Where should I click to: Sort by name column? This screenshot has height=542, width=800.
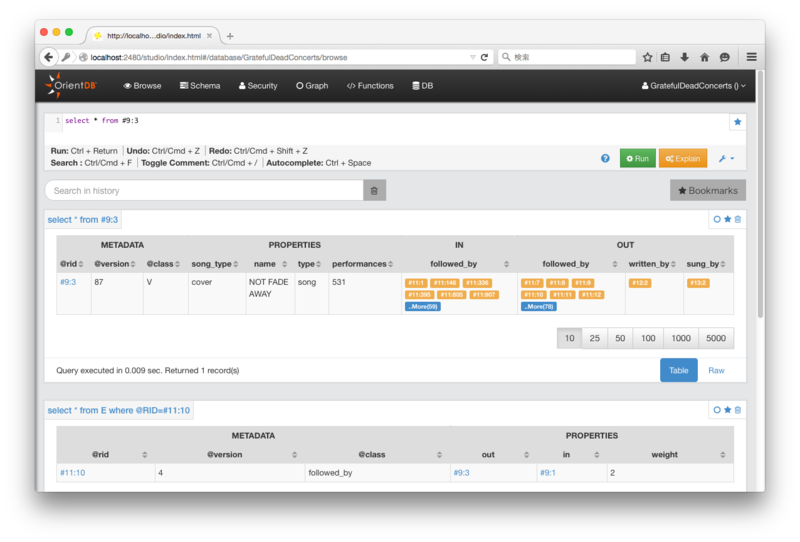271,264
